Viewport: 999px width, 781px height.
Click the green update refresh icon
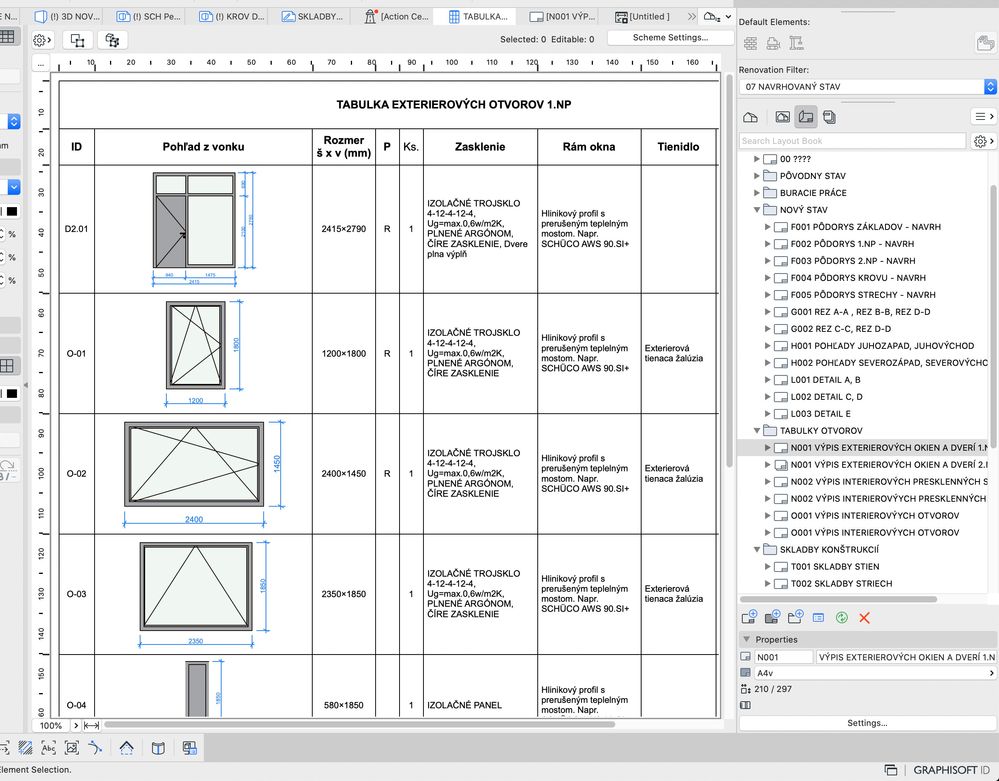pos(842,618)
